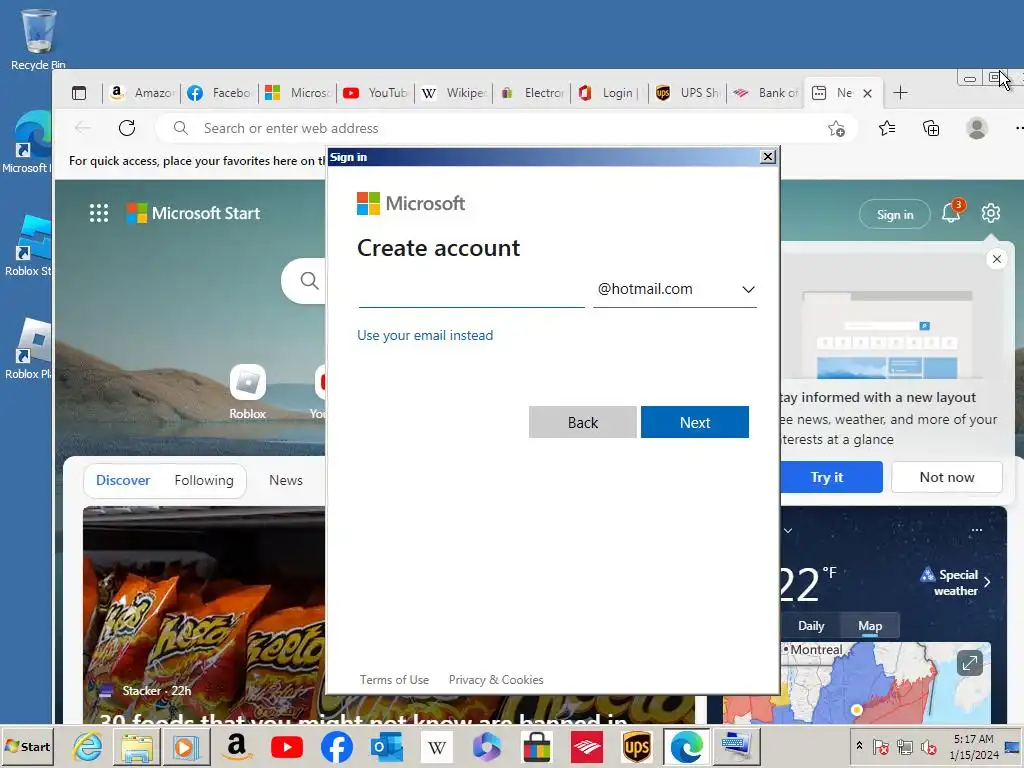Select the Following feed tab
Viewport: 1024px width, 768px height.
[x=204, y=481]
